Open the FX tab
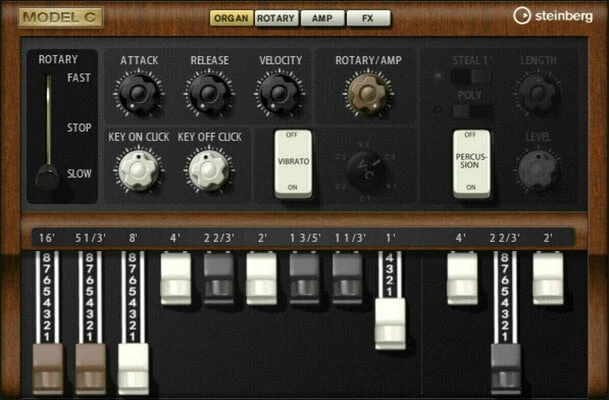609x400 pixels. [x=368, y=18]
